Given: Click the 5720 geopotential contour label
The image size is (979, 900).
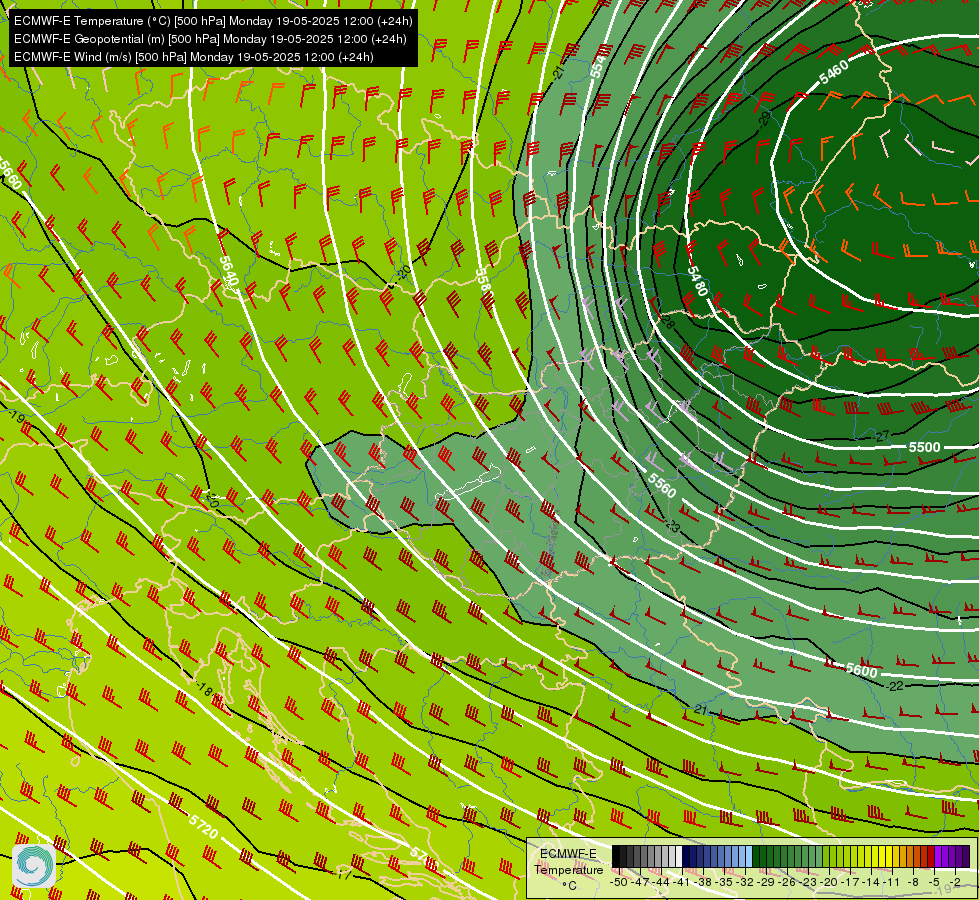Looking at the screenshot, I should coord(204,826).
